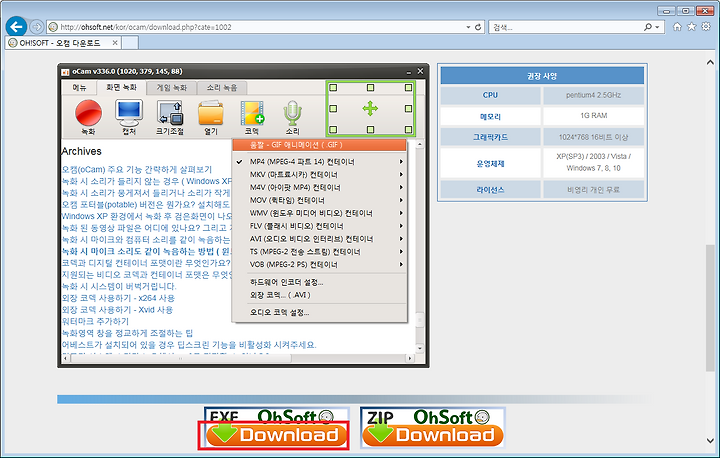
Task: Expand TS (MPEG-2 전송 스트림) submenu arrow
Action: click(x=401, y=252)
